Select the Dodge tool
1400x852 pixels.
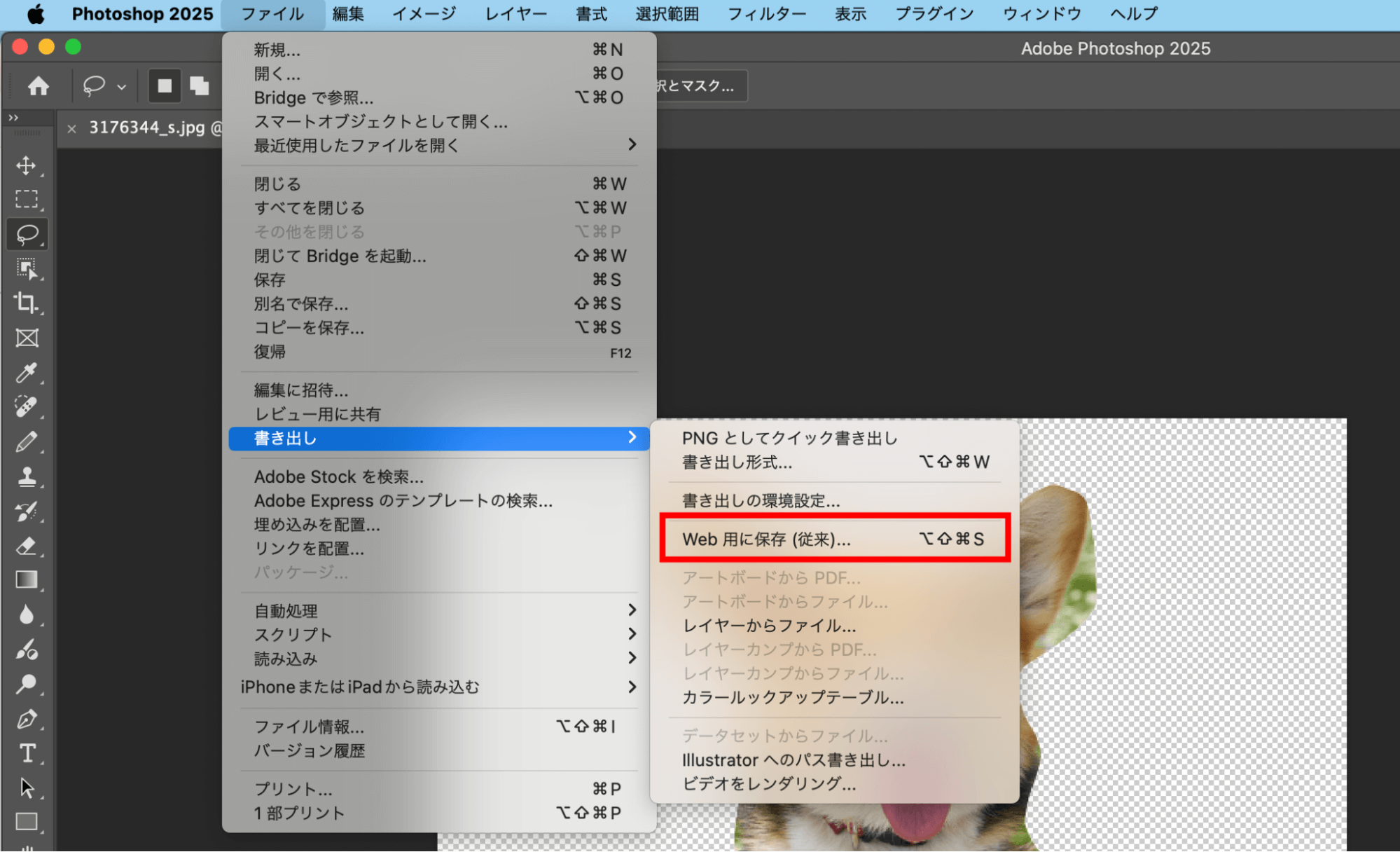[27, 684]
